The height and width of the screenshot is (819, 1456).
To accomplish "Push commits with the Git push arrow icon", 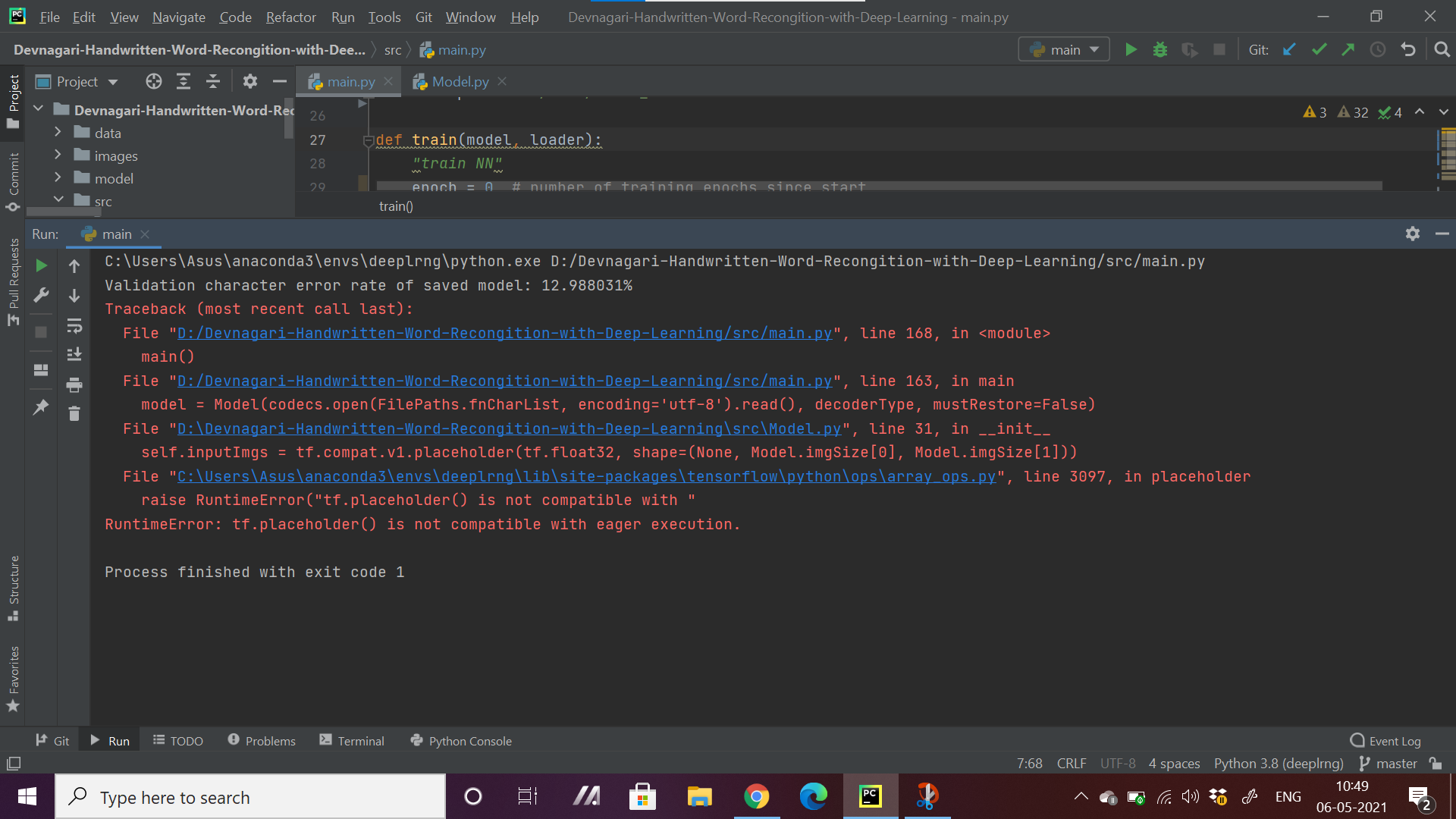I will (1348, 49).
